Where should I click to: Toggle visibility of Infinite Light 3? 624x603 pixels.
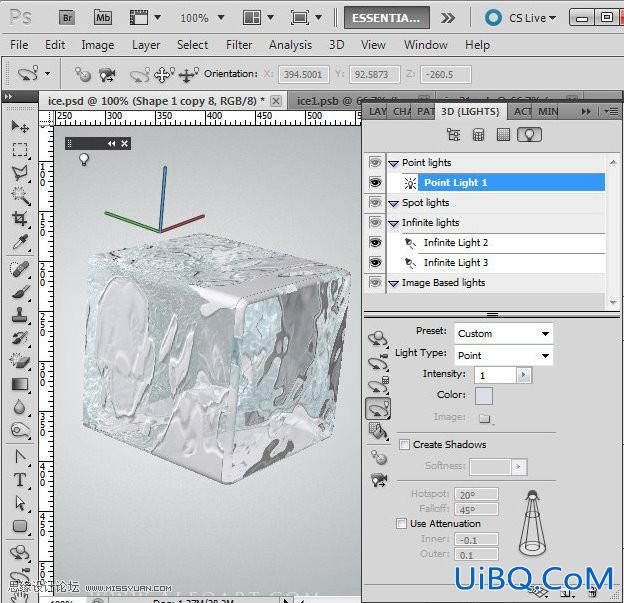tap(375, 262)
